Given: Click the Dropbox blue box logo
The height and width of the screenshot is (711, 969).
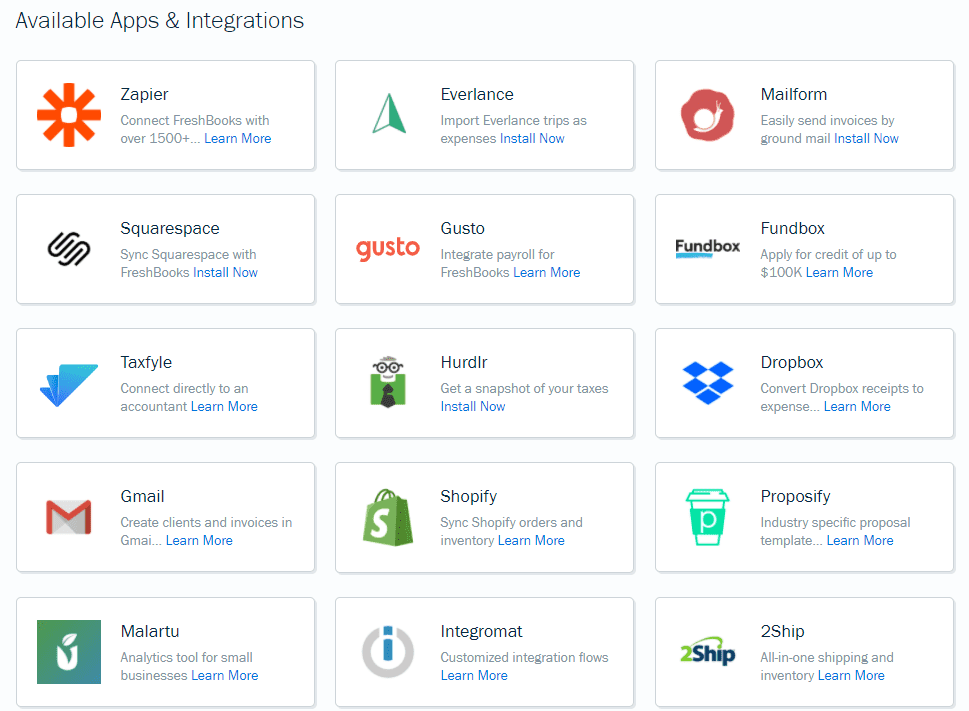Looking at the screenshot, I should pyautogui.click(x=708, y=383).
